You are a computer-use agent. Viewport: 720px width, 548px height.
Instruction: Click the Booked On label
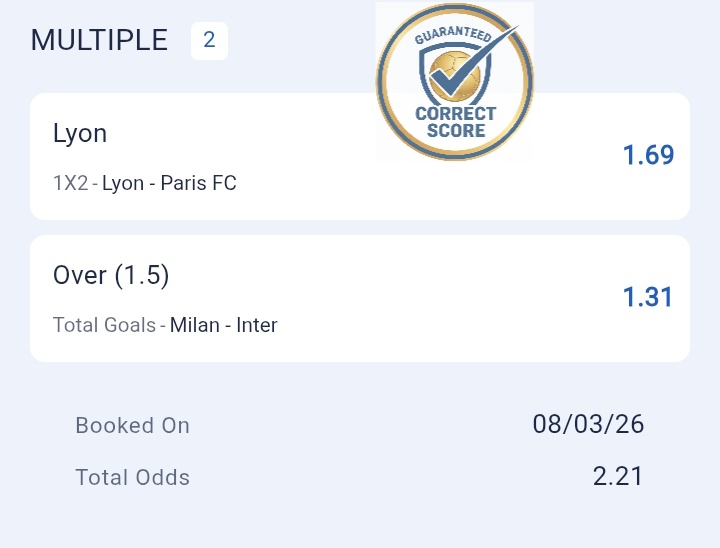point(132,425)
